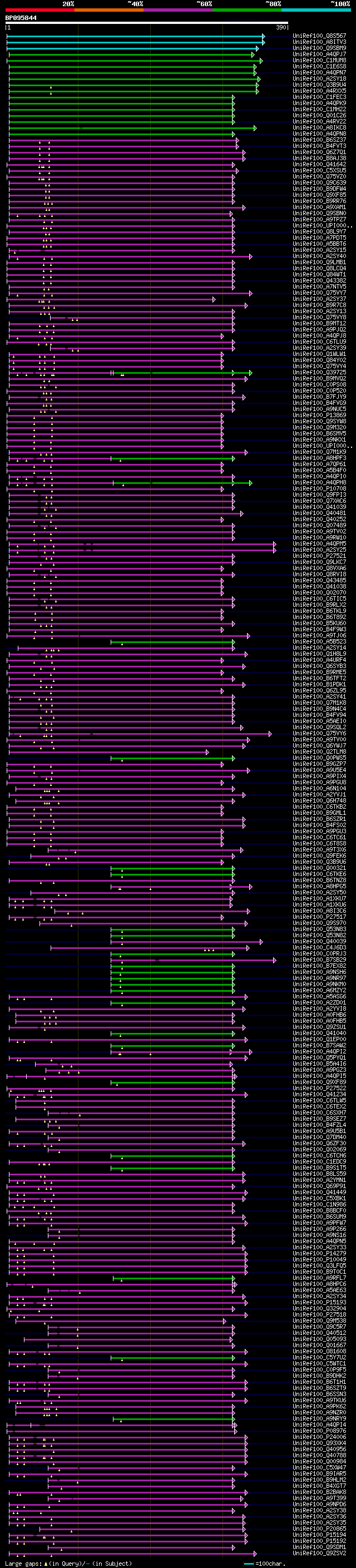356x1568 pixels.
Task: Select the UniRef100_A9NSH6 label
Action: 319,972
